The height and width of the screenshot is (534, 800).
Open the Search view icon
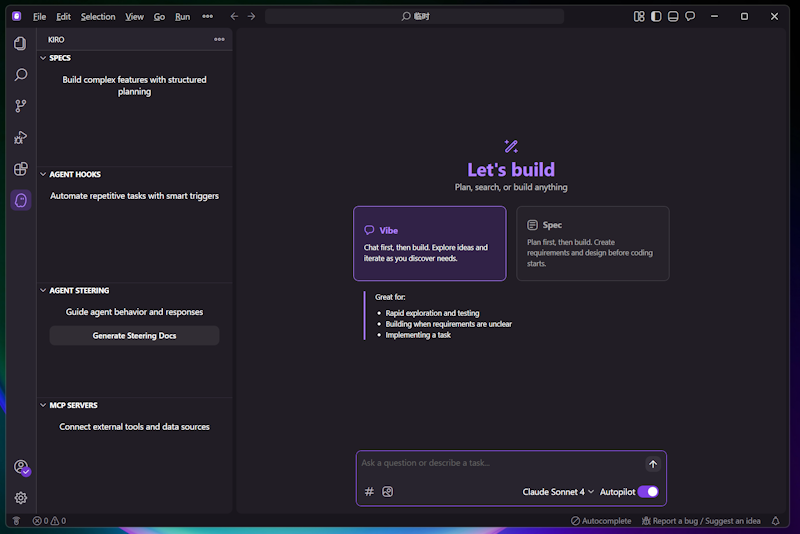[20, 75]
